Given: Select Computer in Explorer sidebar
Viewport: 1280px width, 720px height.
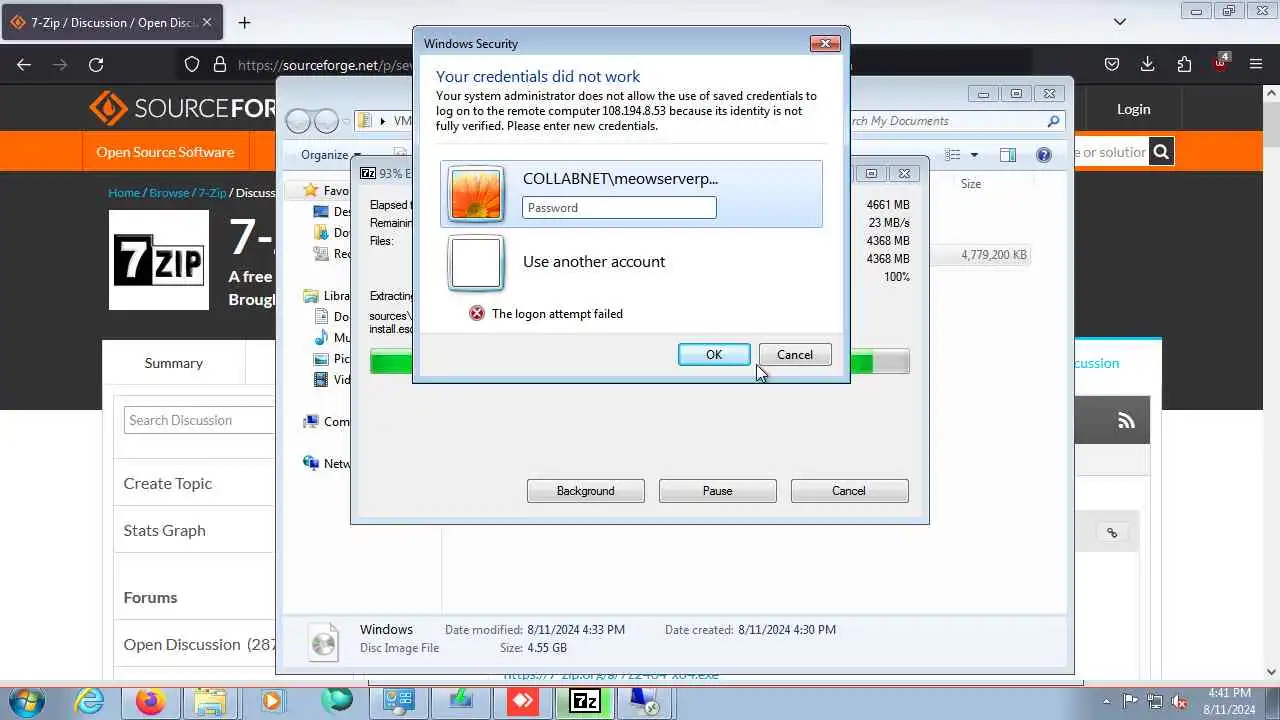Looking at the screenshot, I should (x=326, y=422).
